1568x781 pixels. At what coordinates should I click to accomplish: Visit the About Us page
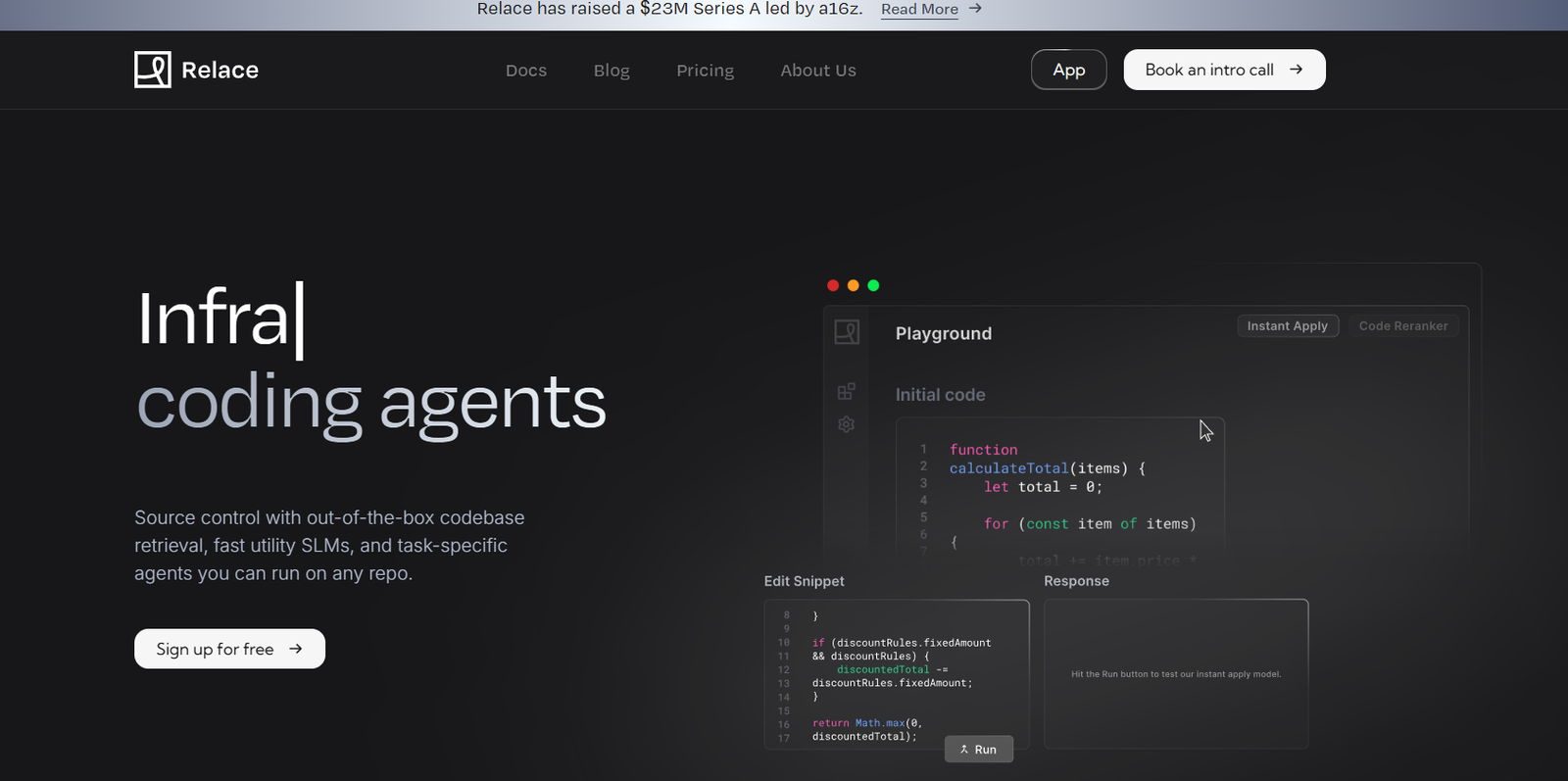[x=818, y=71]
